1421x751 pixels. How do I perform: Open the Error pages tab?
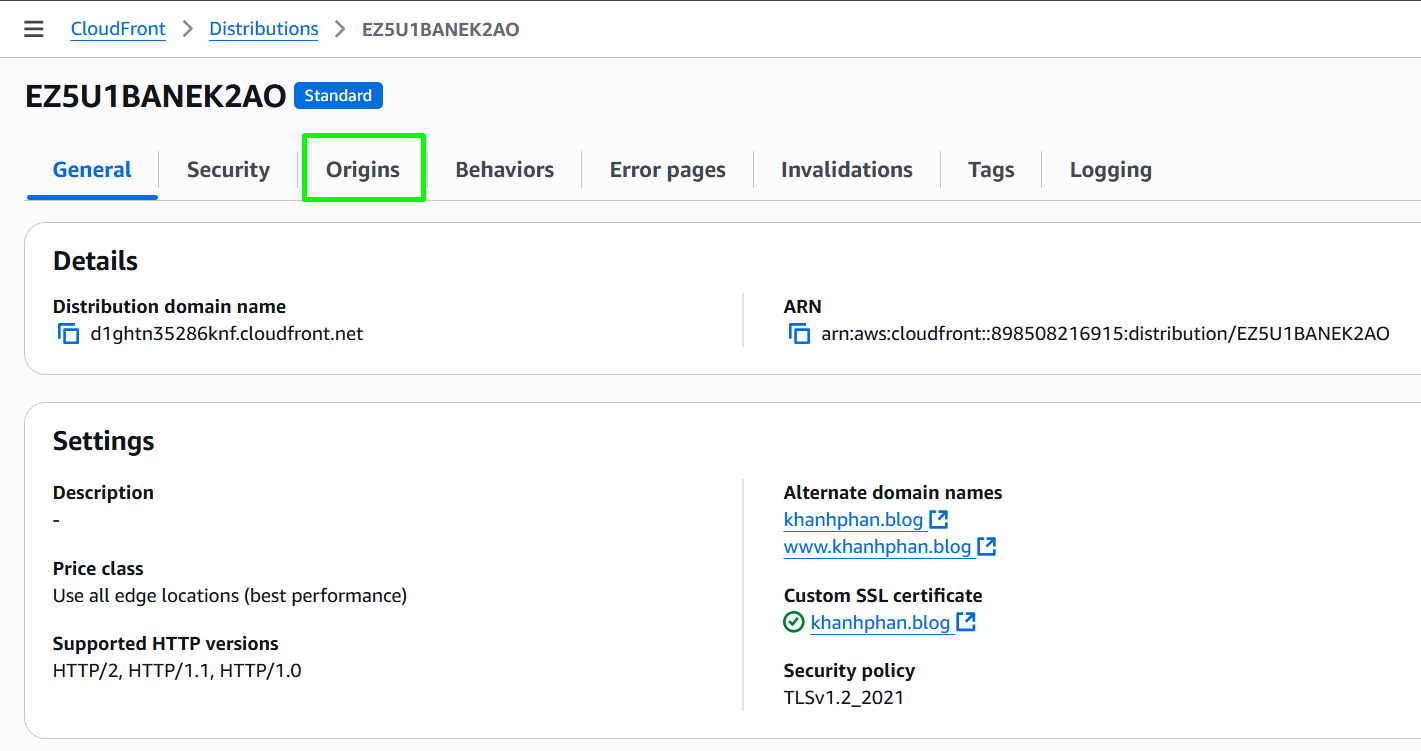[668, 170]
